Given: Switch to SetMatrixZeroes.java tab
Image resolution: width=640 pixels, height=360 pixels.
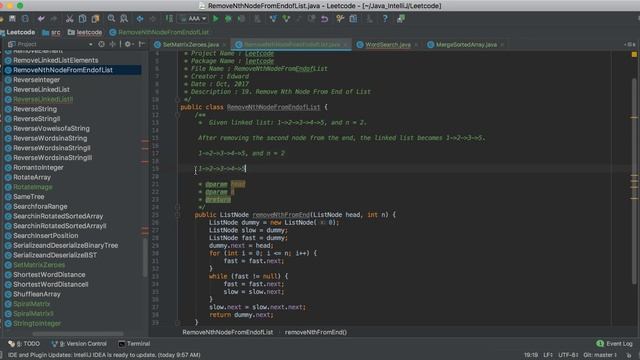Looking at the screenshot, I should (191, 44).
